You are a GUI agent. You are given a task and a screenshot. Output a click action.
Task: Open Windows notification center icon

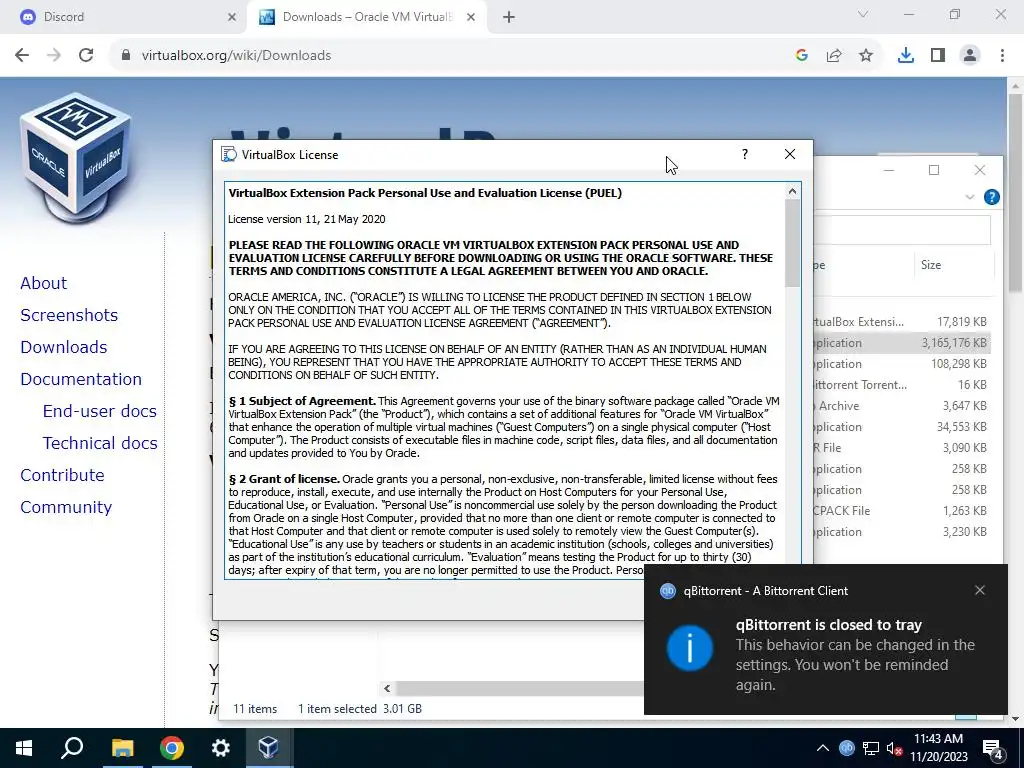(x=993, y=749)
